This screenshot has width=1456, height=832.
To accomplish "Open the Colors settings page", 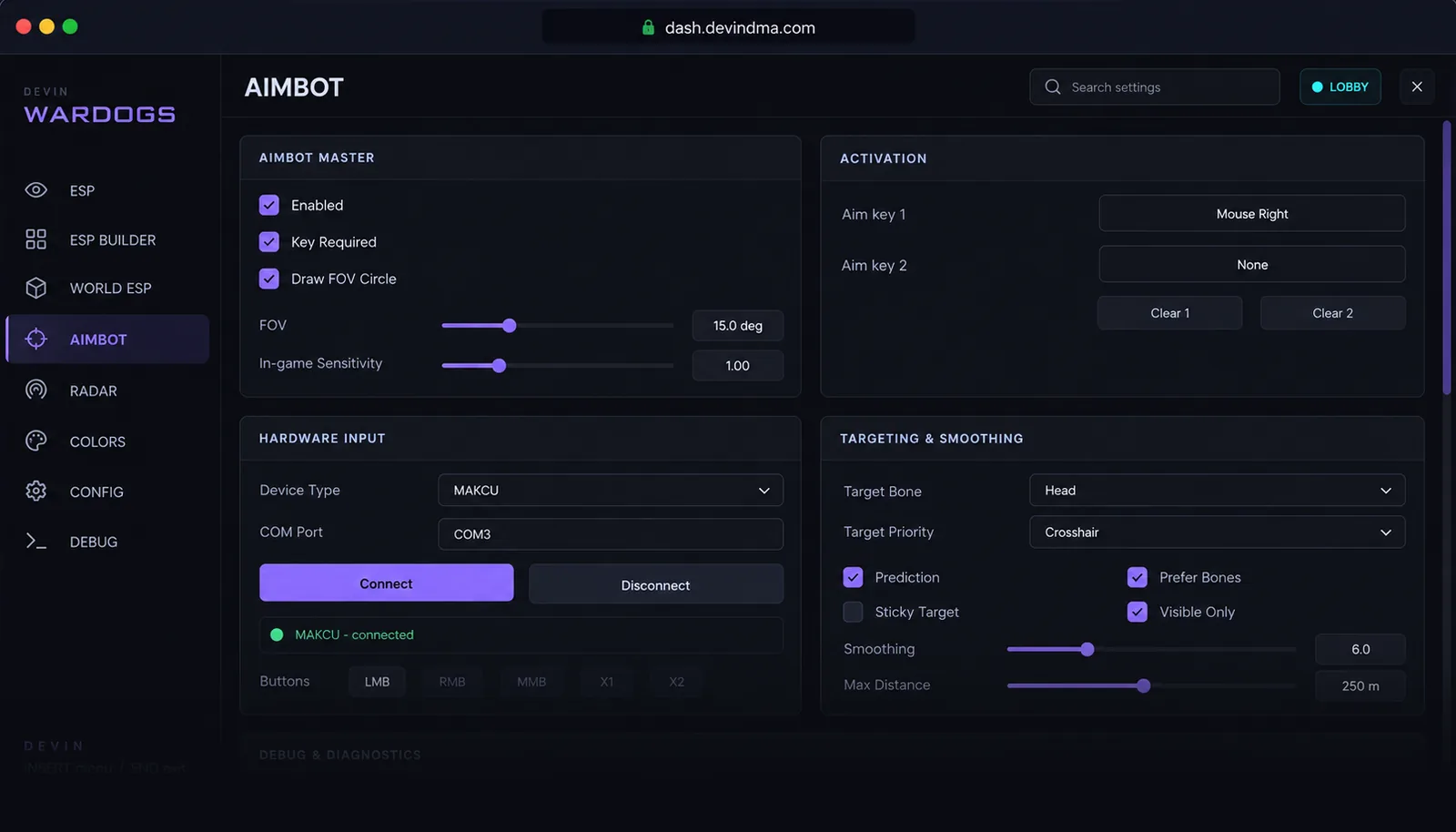I will [x=107, y=441].
